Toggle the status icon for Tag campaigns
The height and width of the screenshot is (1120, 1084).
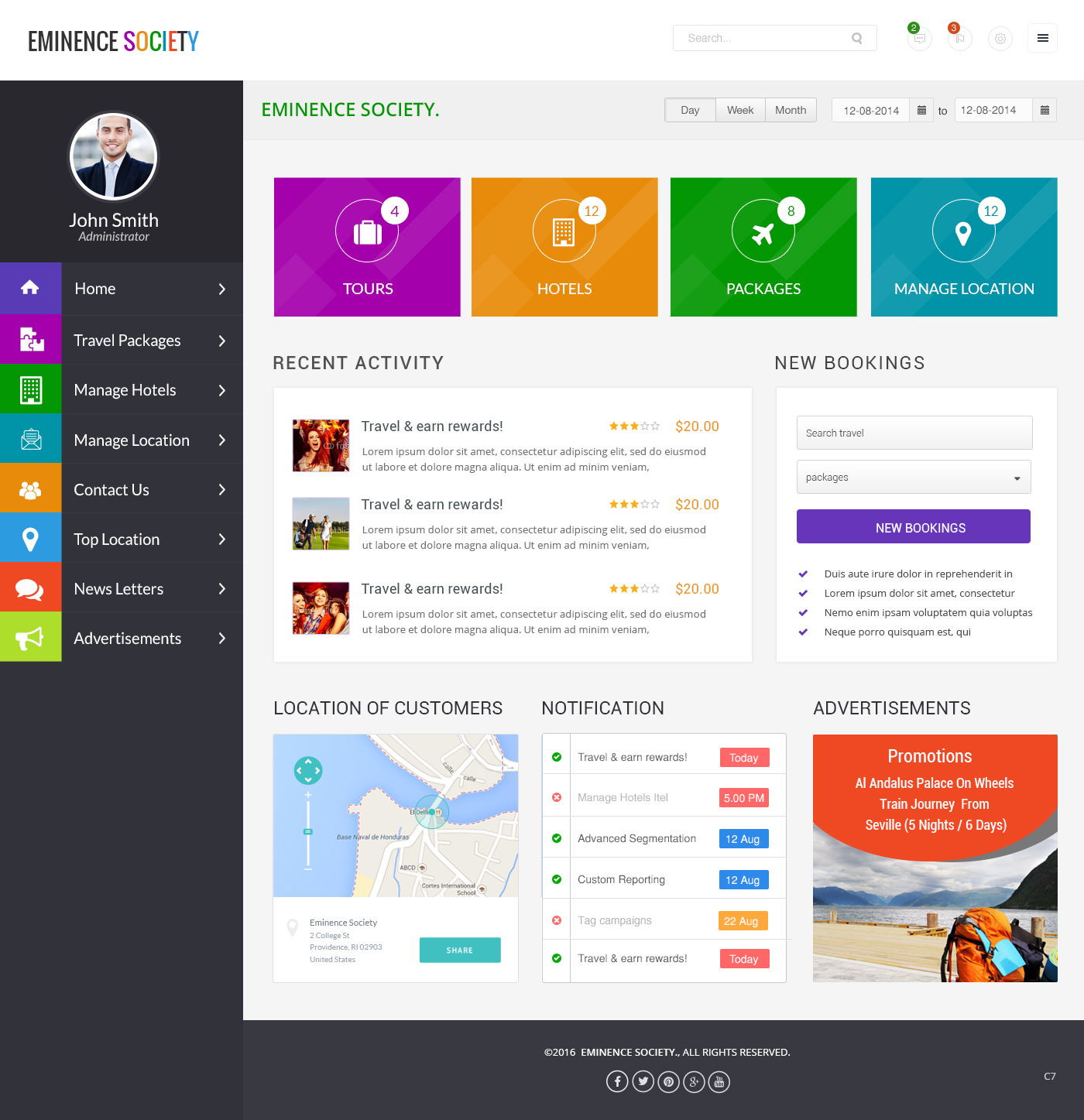[x=557, y=920]
